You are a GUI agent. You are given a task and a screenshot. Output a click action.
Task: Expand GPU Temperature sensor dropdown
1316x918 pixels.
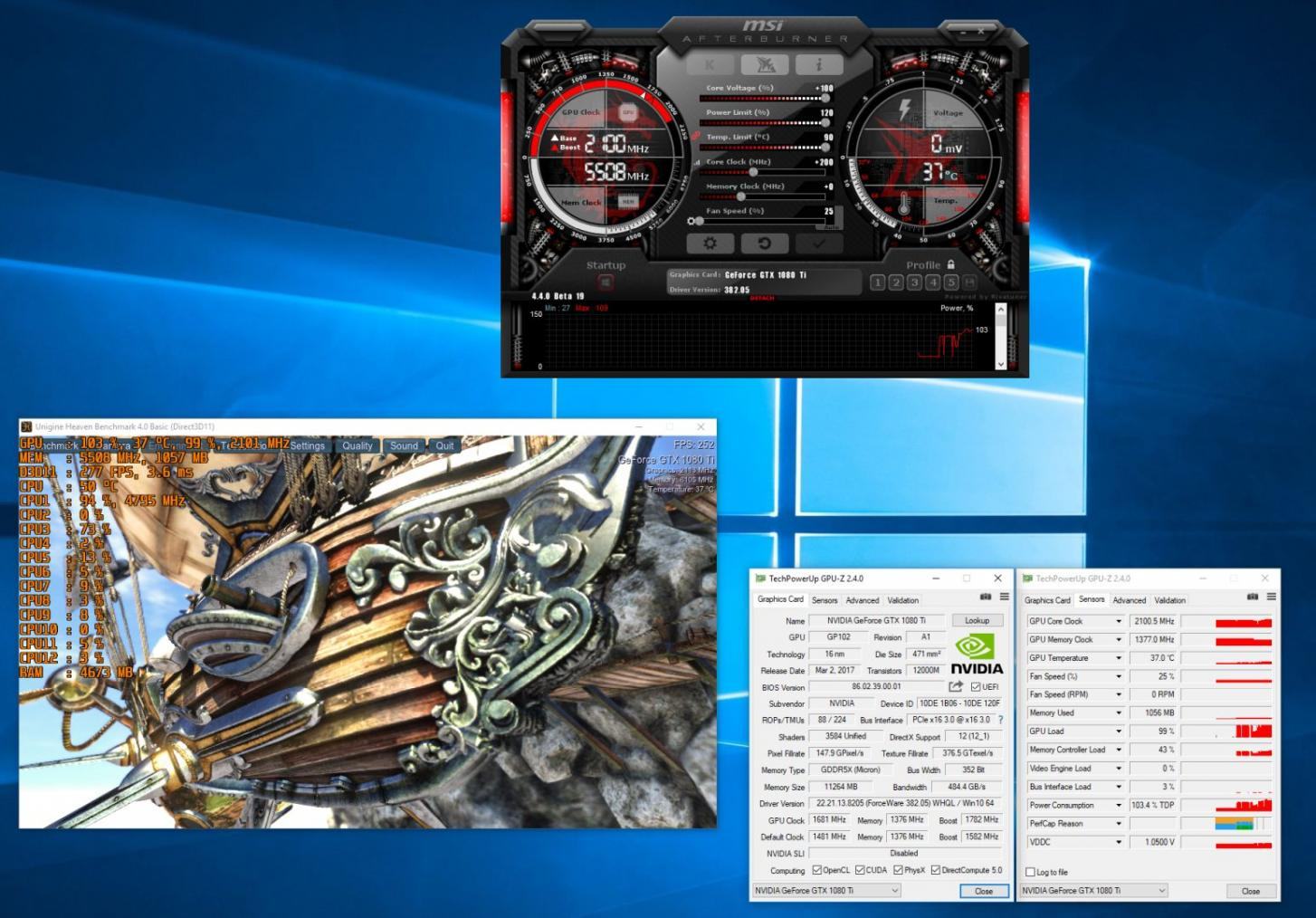(1119, 658)
